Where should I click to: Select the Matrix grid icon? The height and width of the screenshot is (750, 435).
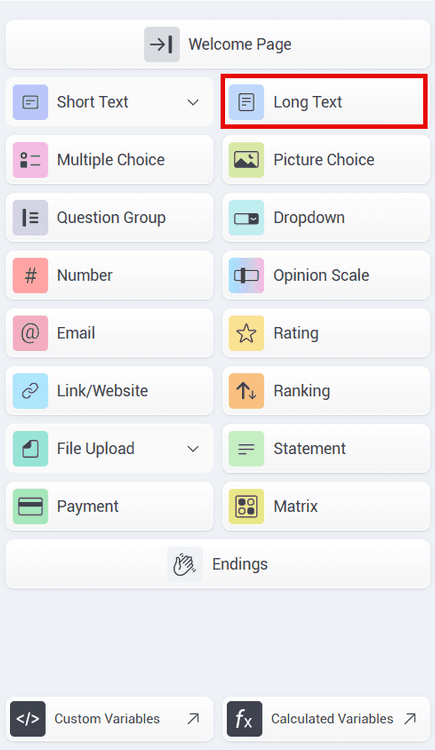246,506
